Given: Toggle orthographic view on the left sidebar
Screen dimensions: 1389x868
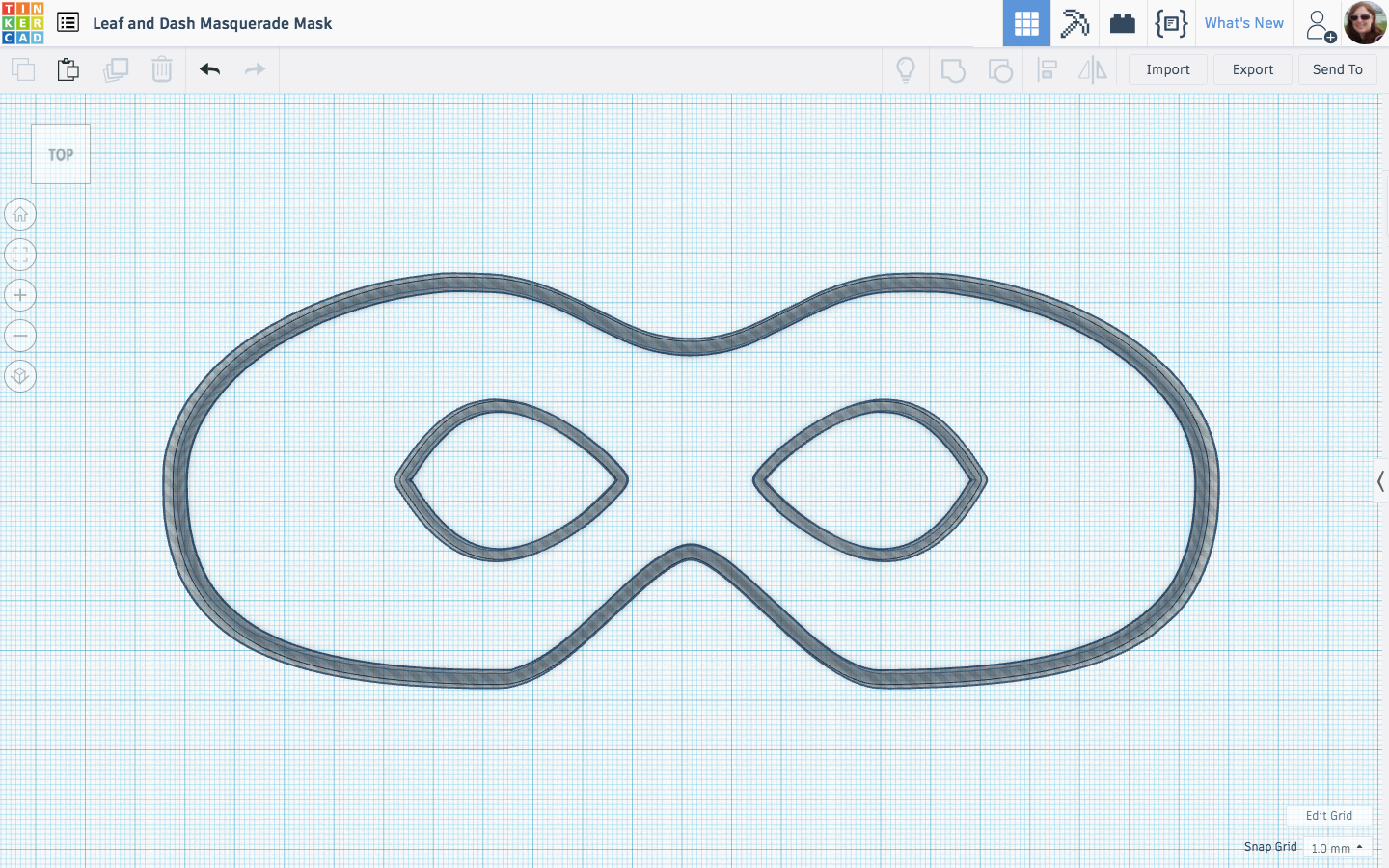Looking at the screenshot, I should [20, 376].
